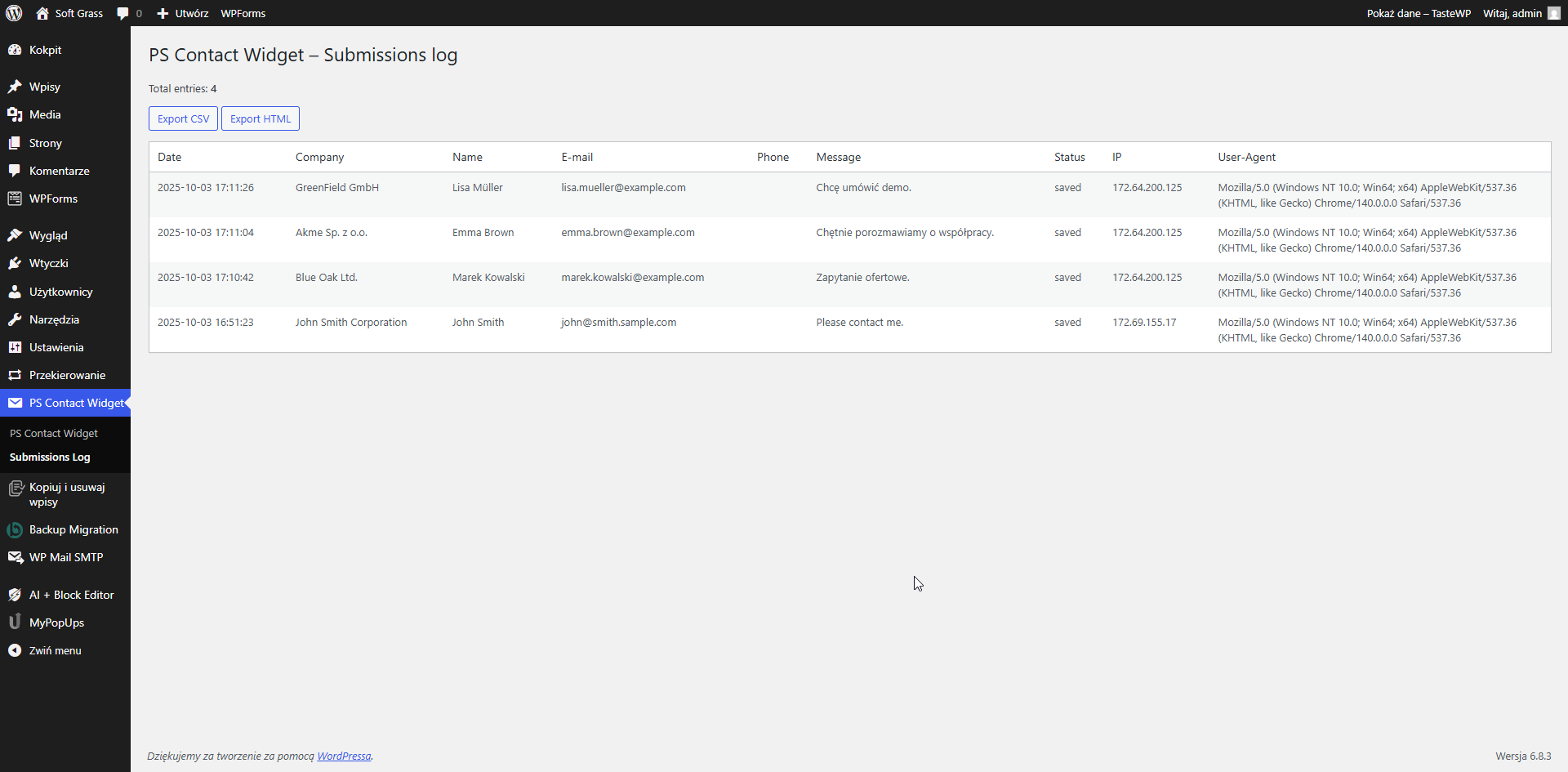Open the Utwórz menu
This screenshot has width=1568, height=772.
pyautogui.click(x=182, y=13)
